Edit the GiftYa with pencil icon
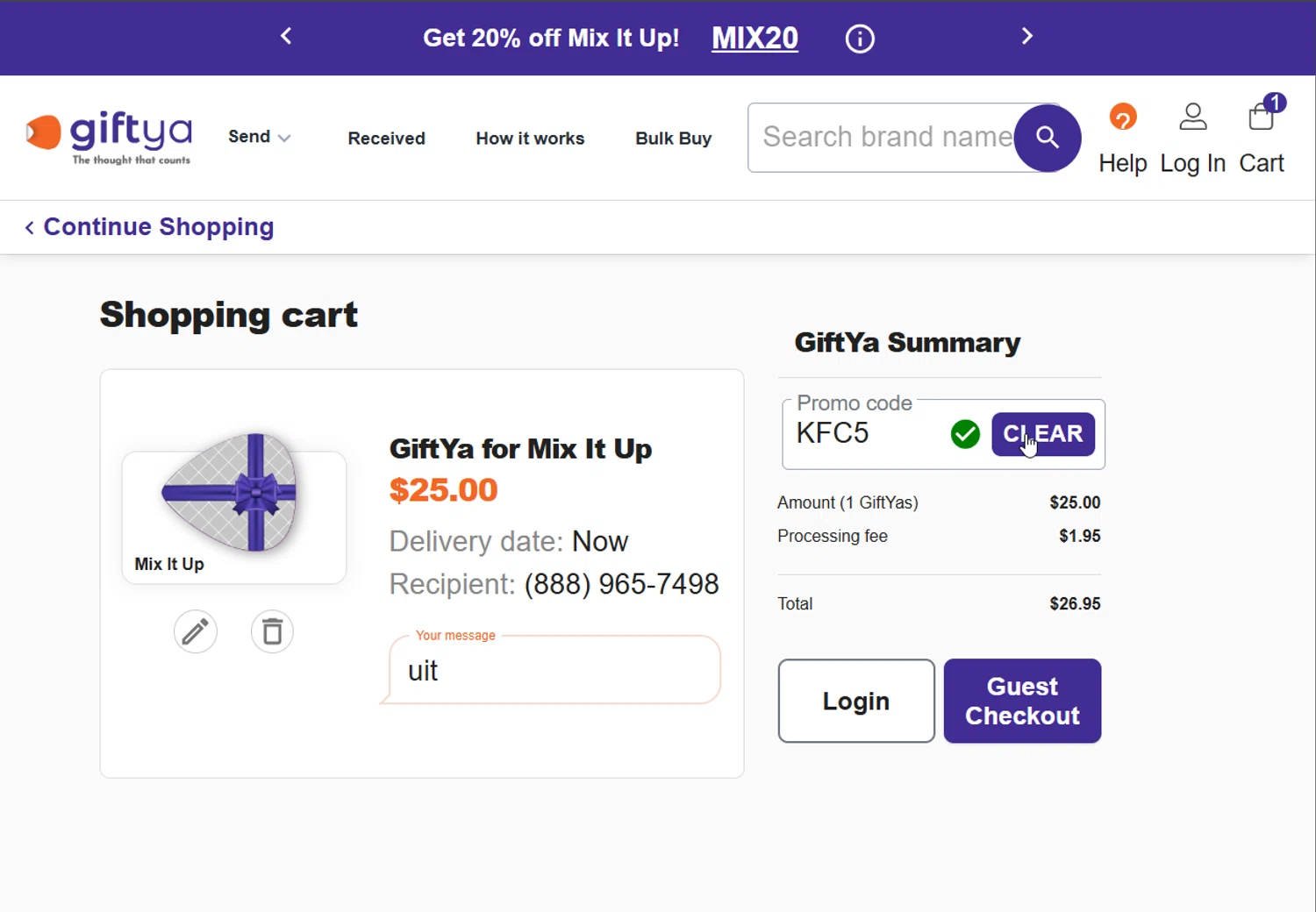The width and height of the screenshot is (1316, 912). pyautogui.click(x=195, y=631)
